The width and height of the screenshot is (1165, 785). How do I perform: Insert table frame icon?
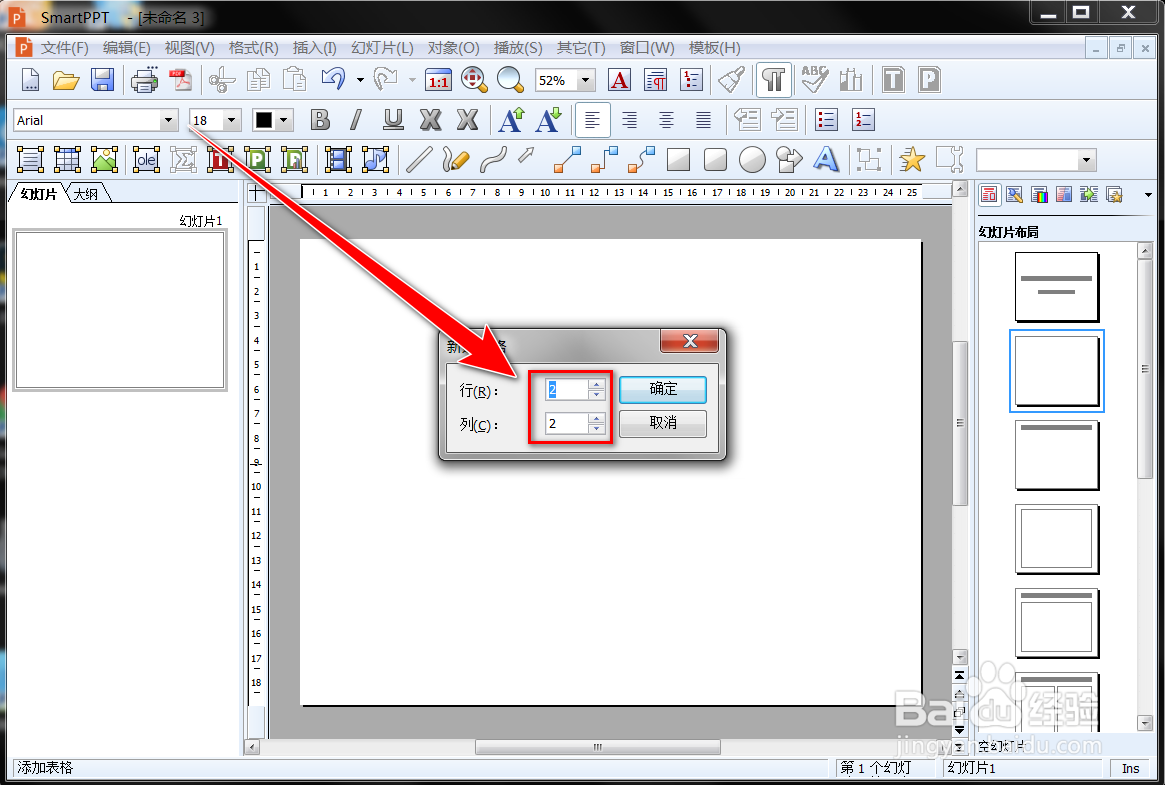68,160
